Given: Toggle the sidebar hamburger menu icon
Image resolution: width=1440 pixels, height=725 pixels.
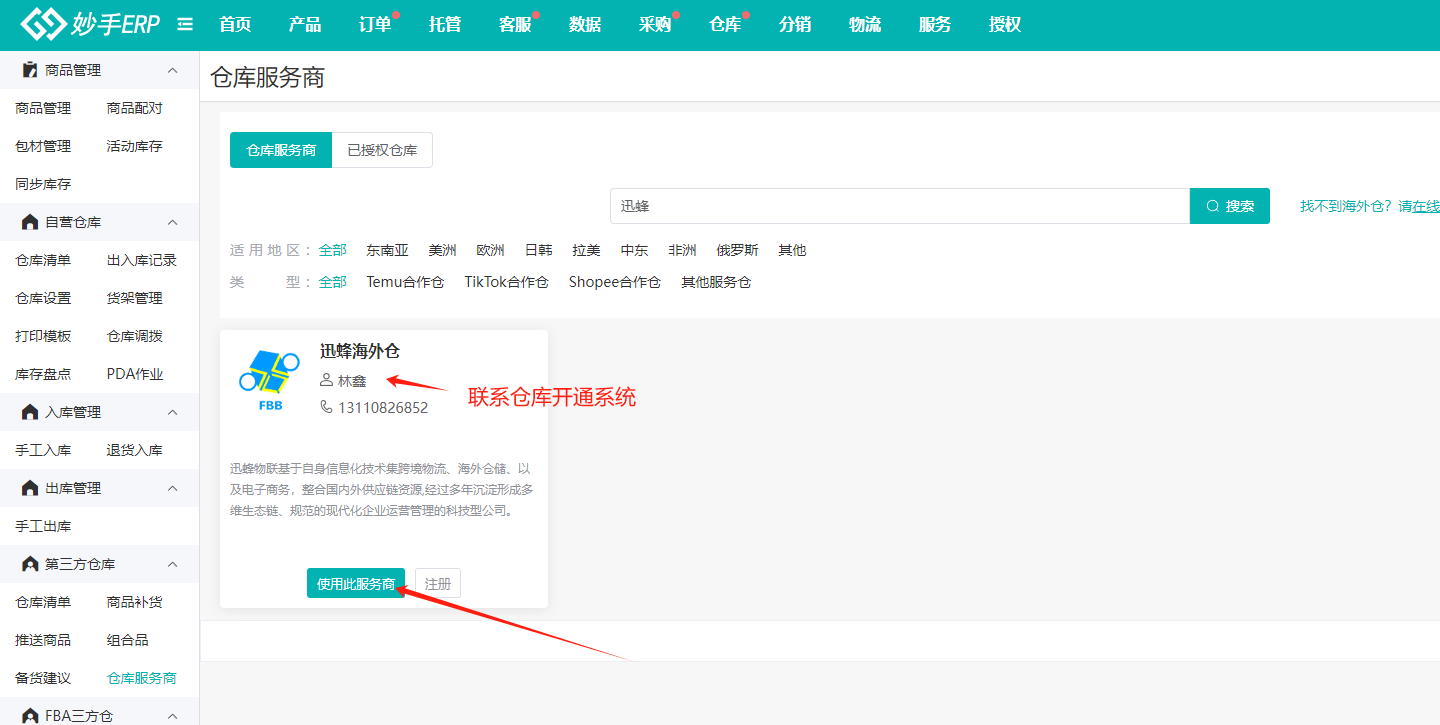Looking at the screenshot, I should 185,25.
